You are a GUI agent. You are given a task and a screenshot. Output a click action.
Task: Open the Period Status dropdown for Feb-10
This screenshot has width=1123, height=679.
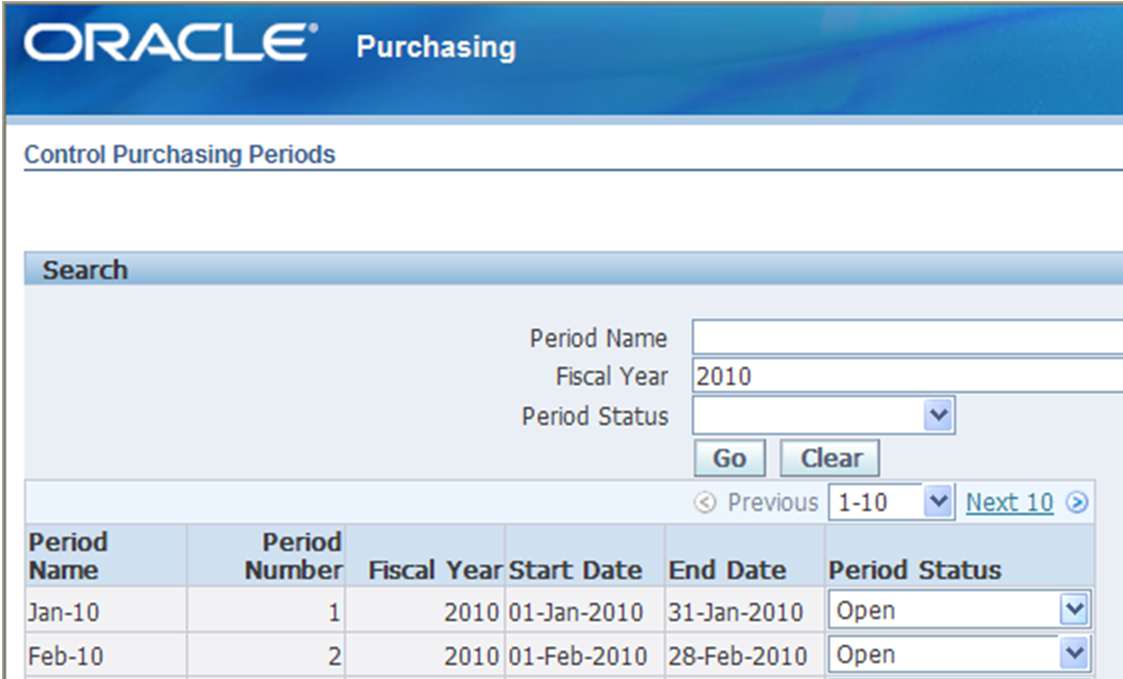pos(1073,654)
